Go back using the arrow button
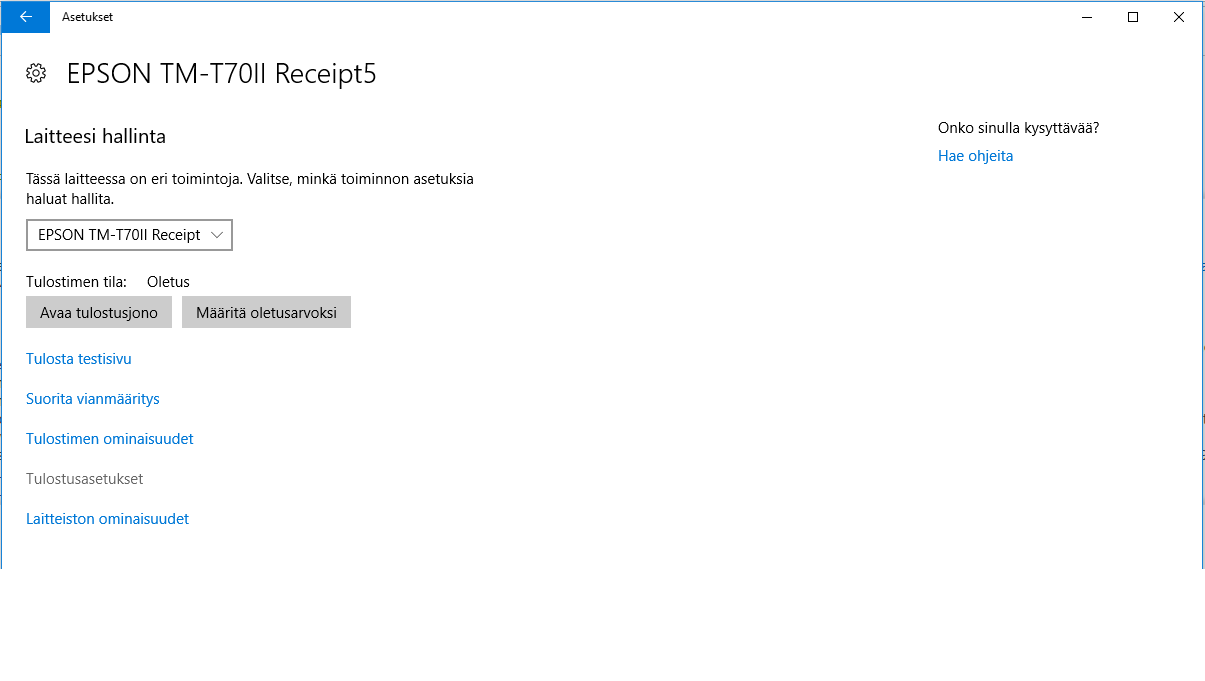This screenshot has width=1205, height=681. point(25,17)
